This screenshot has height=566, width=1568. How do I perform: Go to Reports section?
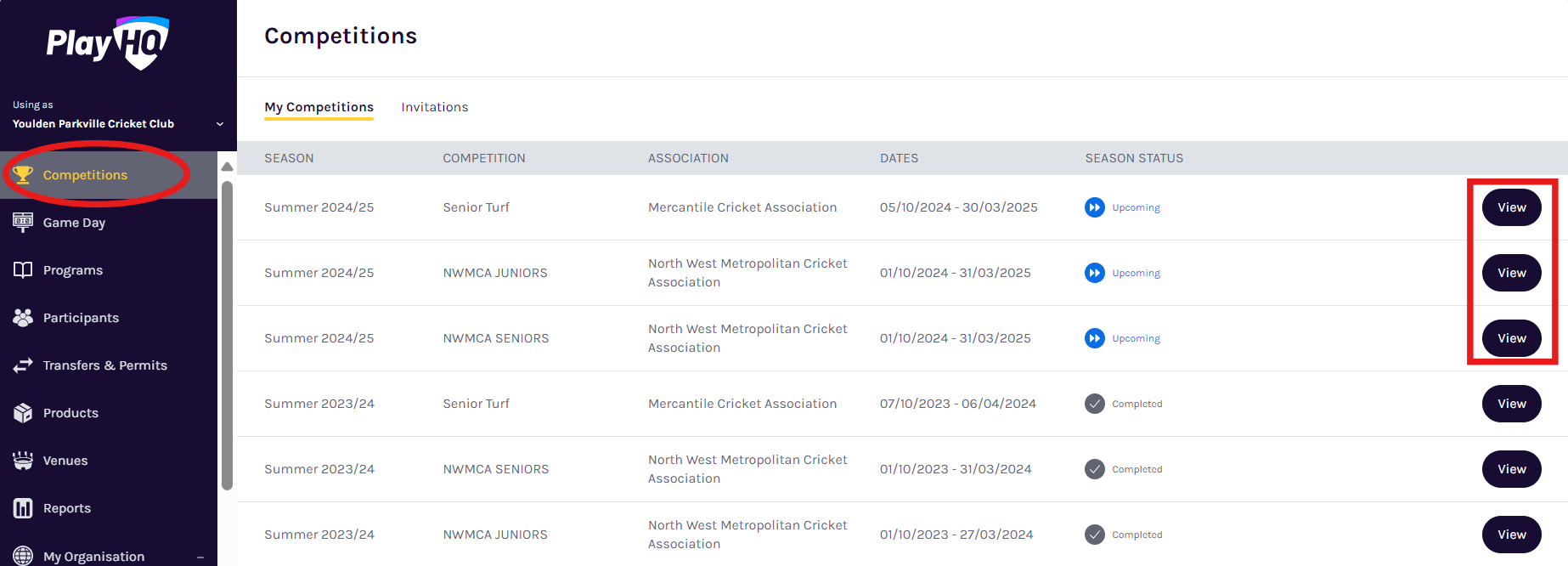click(109, 508)
